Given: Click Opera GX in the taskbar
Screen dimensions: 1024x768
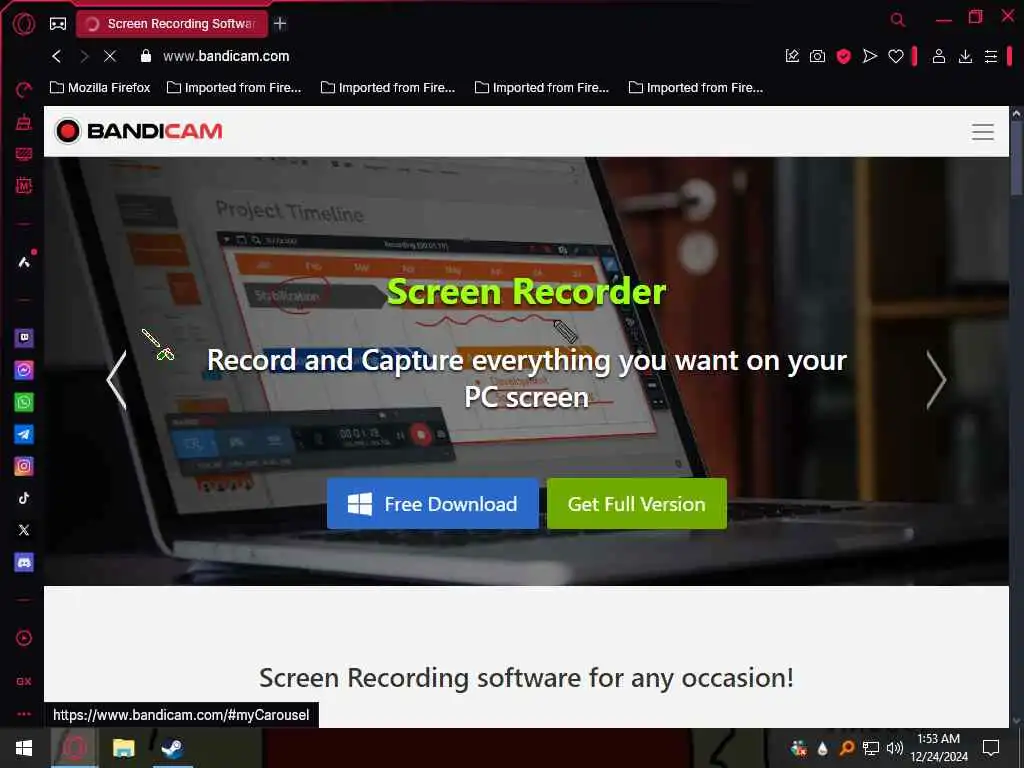Looking at the screenshot, I should [74, 748].
